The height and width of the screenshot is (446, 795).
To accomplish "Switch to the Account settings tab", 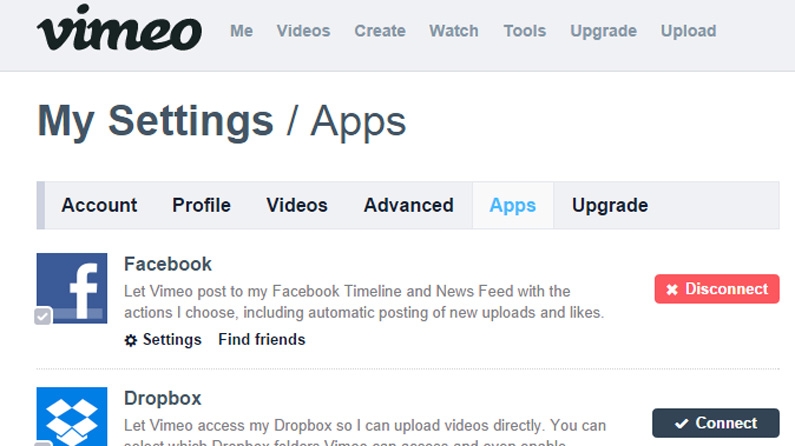I will (99, 205).
